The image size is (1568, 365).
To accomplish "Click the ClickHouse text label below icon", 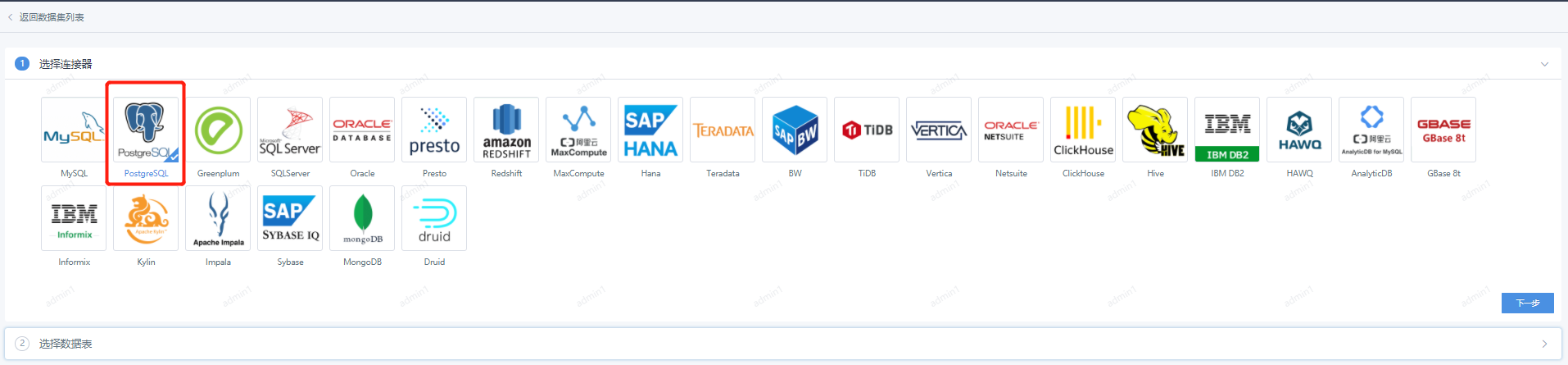I will click(1083, 173).
